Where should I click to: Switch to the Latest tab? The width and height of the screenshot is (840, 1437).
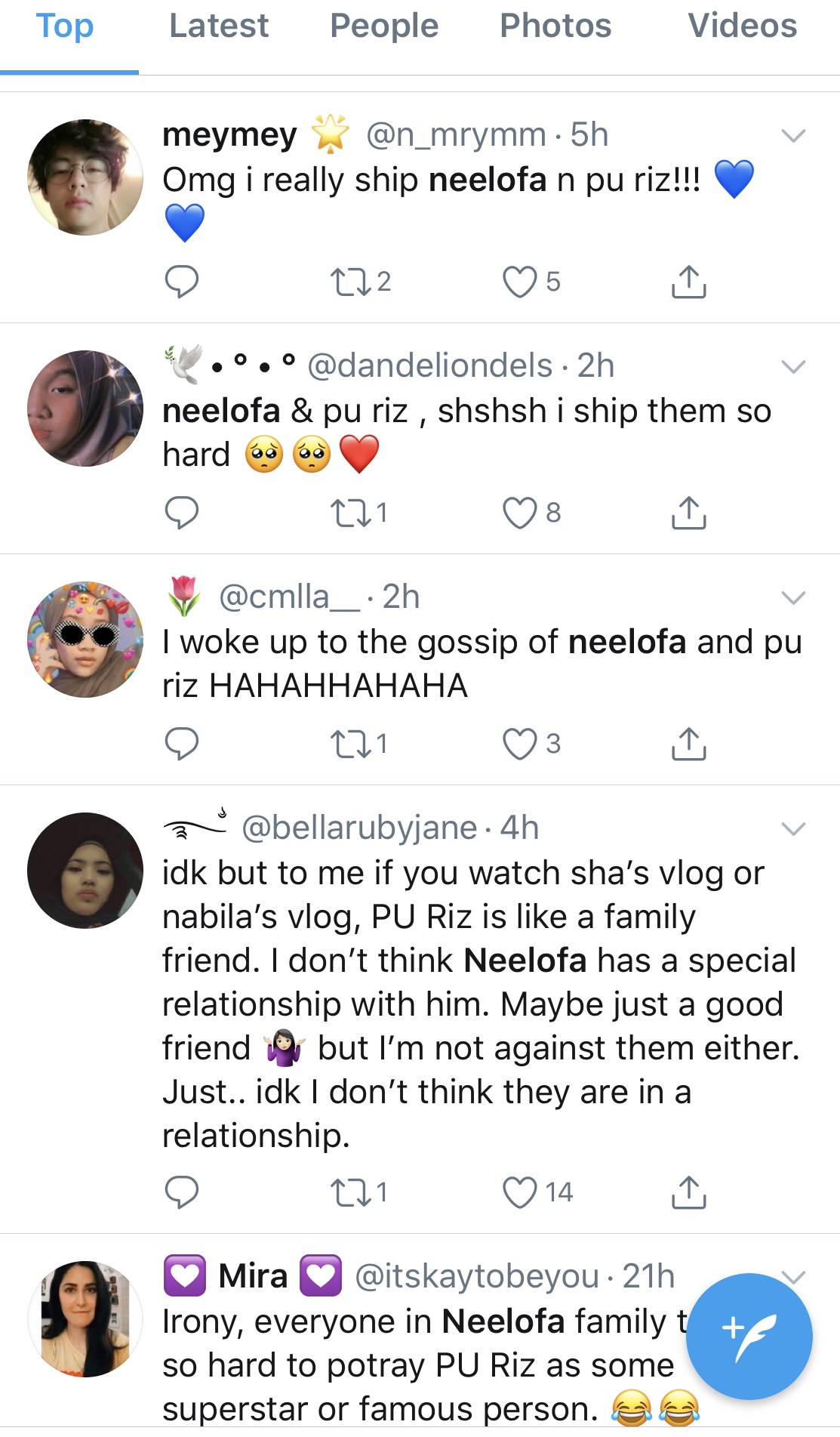219,26
